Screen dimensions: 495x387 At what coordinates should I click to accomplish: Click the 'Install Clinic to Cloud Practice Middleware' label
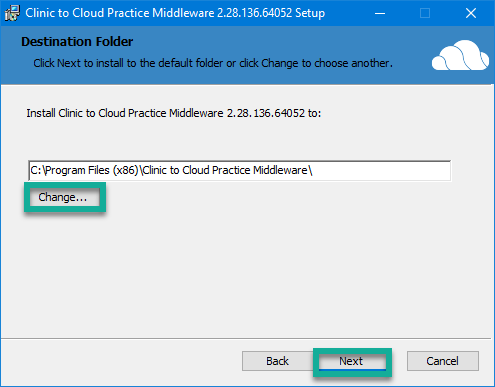(173, 113)
